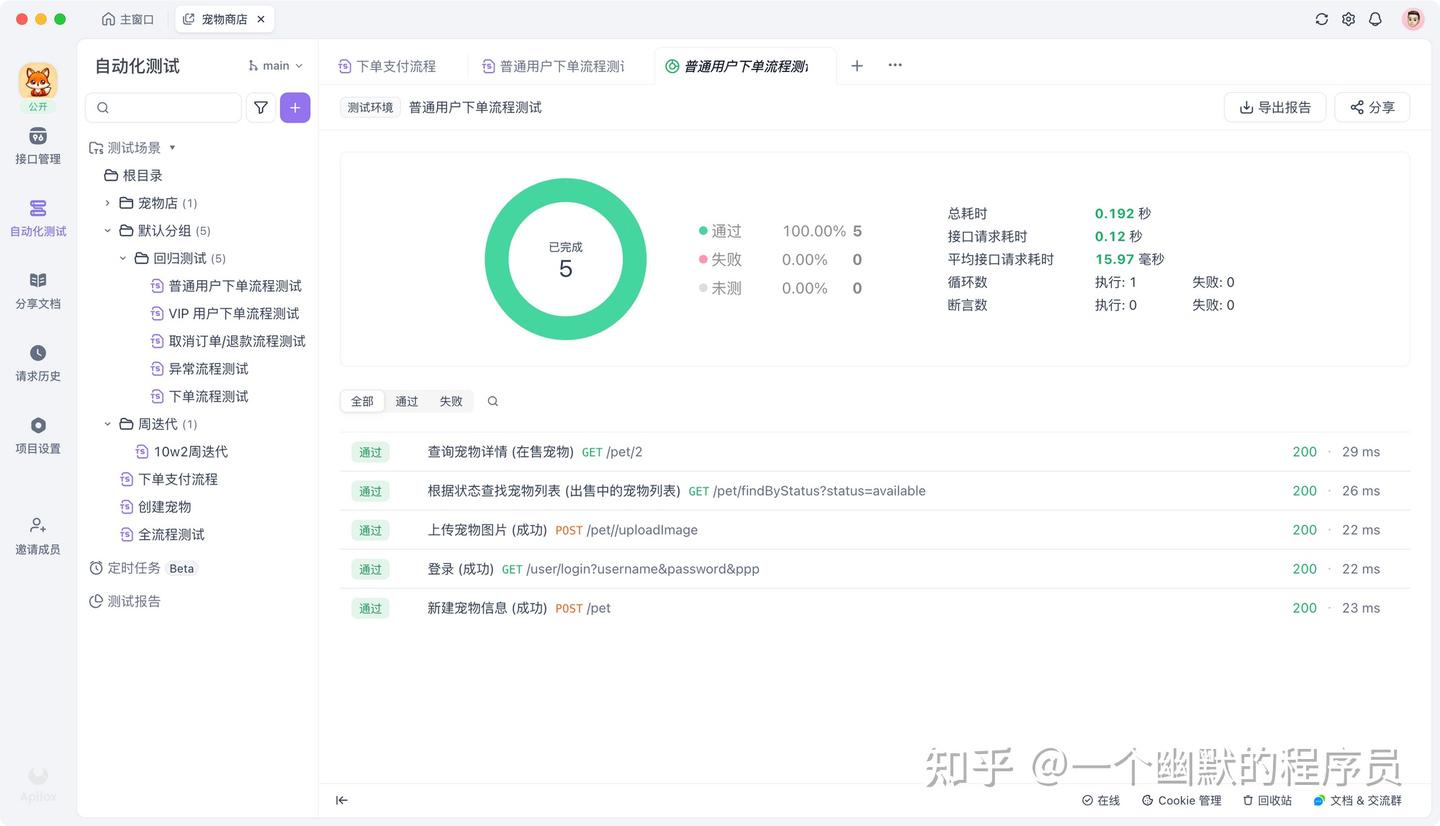Viewport: 1440px width, 826px height.
Task: Open 测试报告 section
Action: click(x=125, y=601)
